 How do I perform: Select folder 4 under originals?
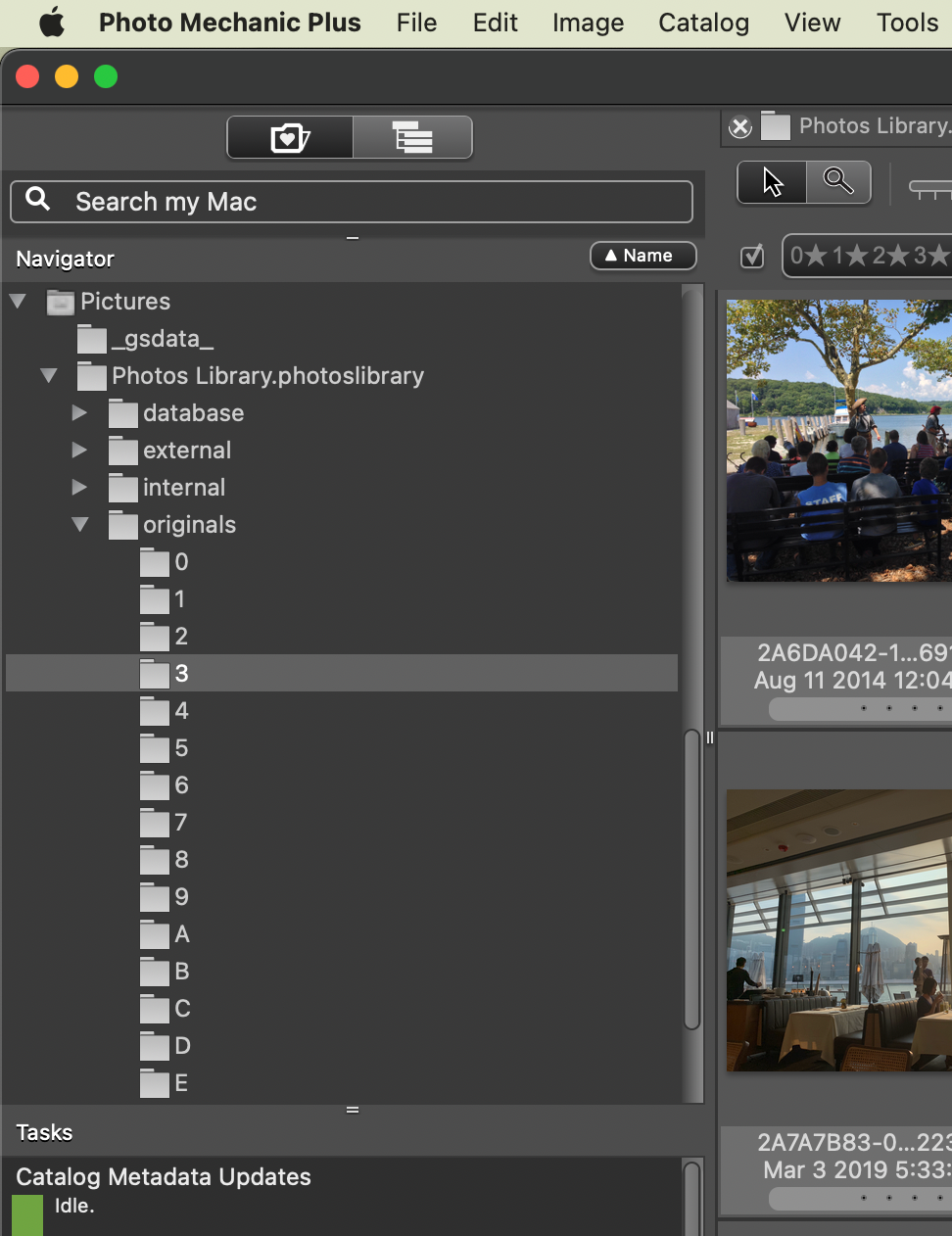tap(181, 711)
